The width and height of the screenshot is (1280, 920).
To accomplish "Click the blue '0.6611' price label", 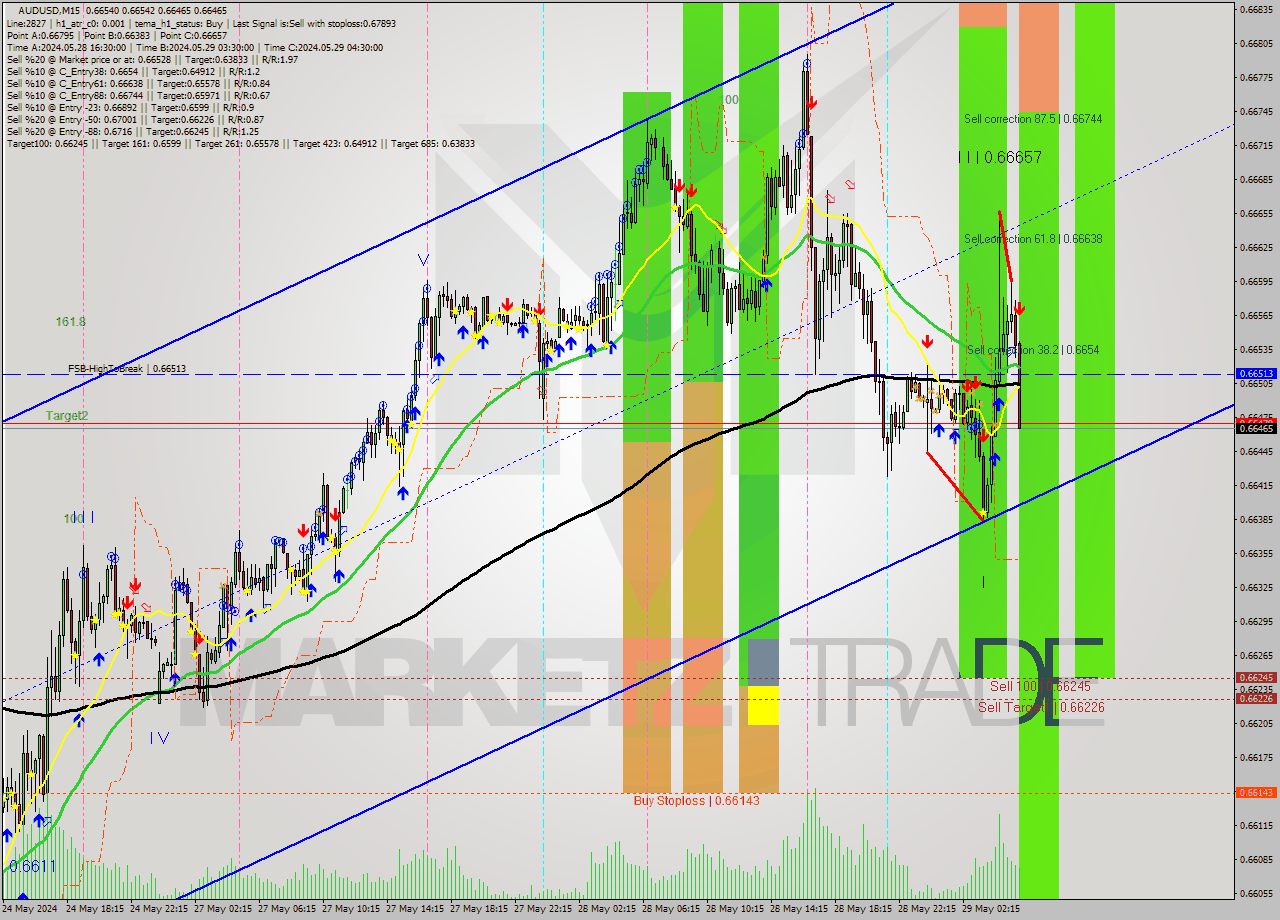I will (32, 866).
